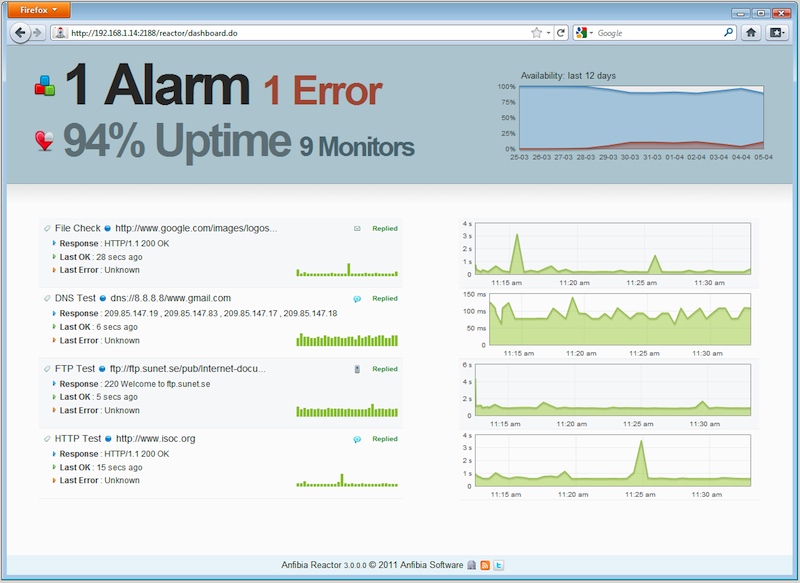Click the Response arrow under HTTP Test
The image size is (800, 583).
(x=54, y=453)
